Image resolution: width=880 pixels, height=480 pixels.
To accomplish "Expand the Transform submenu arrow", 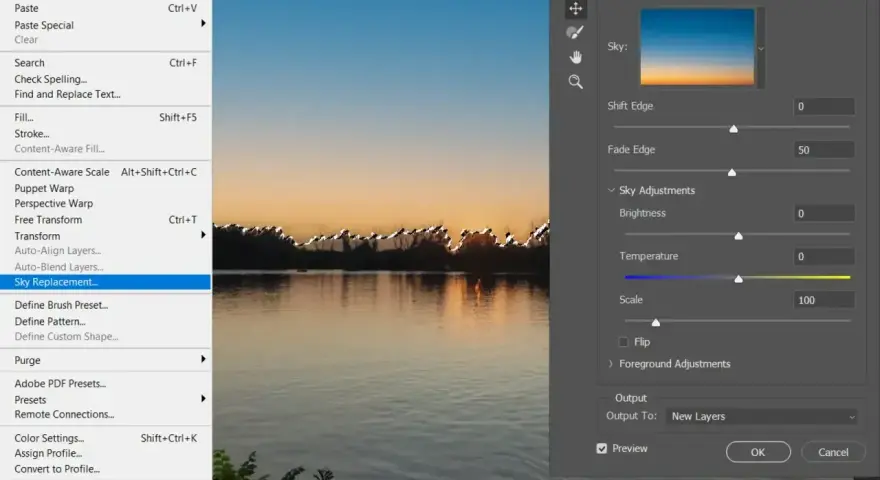I will point(203,235).
